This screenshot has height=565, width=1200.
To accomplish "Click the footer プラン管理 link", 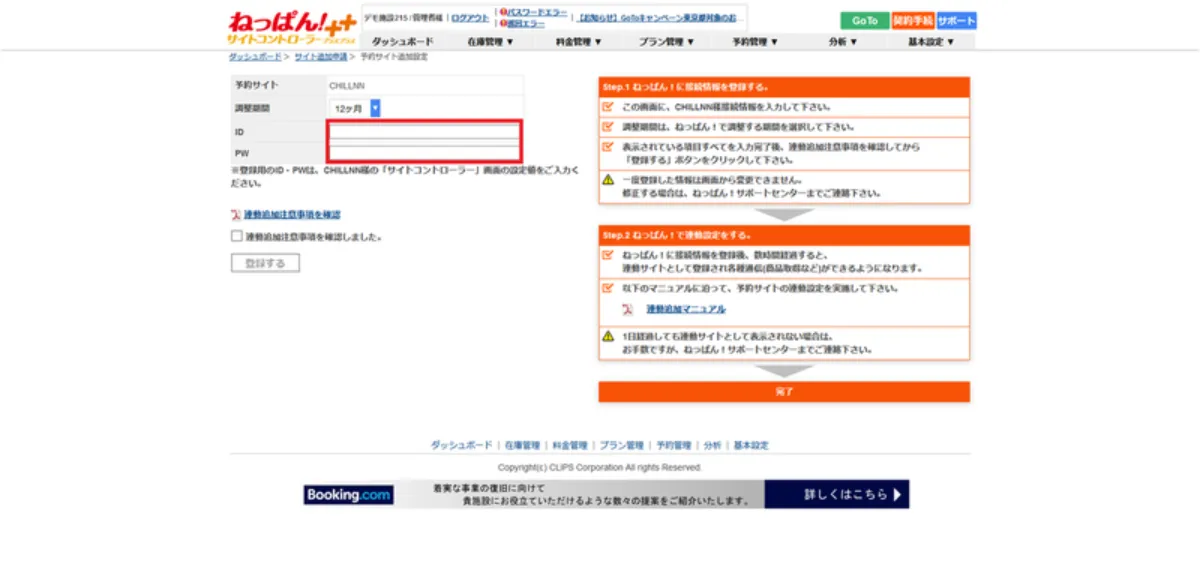I will click(621, 445).
